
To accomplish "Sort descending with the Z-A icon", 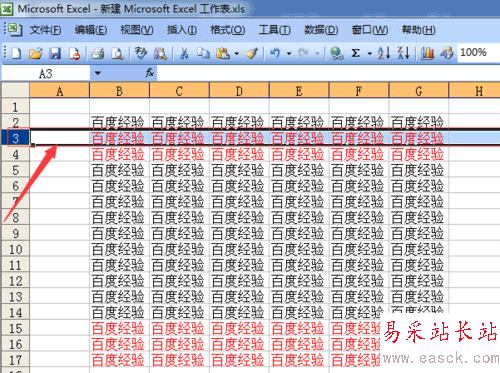I will click(403, 53).
